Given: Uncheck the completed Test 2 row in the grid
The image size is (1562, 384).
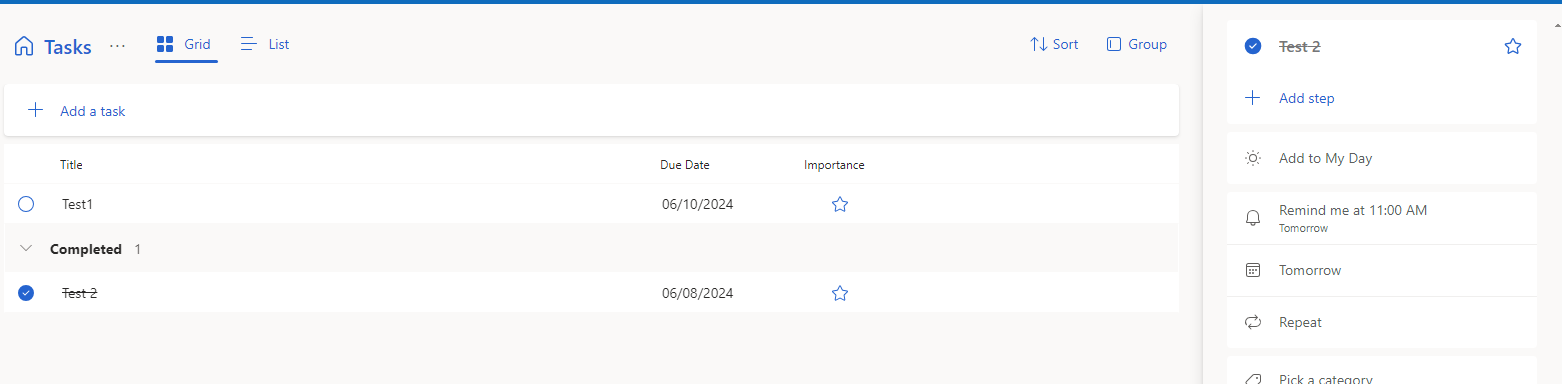Looking at the screenshot, I should (x=26, y=293).
